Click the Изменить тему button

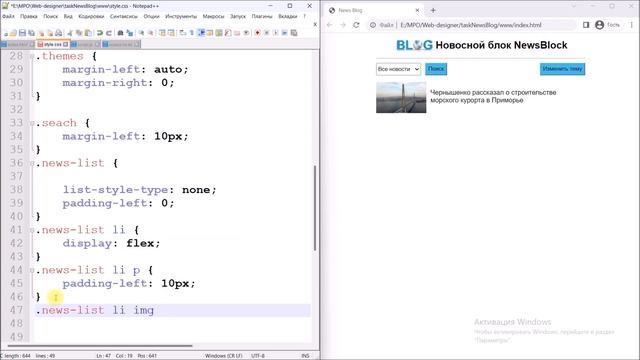pyautogui.click(x=562, y=69)
